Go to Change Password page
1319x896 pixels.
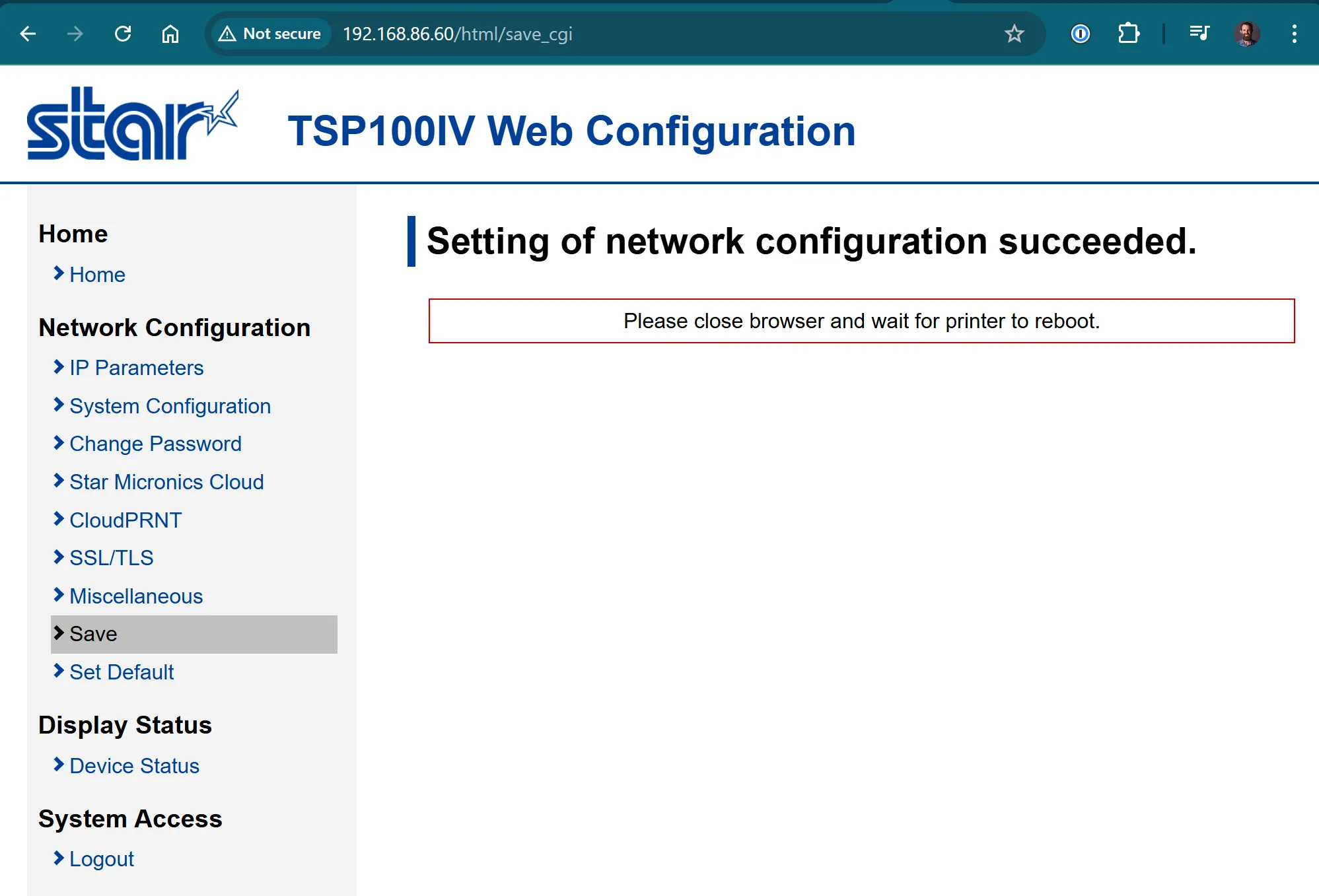coord(156,444)
